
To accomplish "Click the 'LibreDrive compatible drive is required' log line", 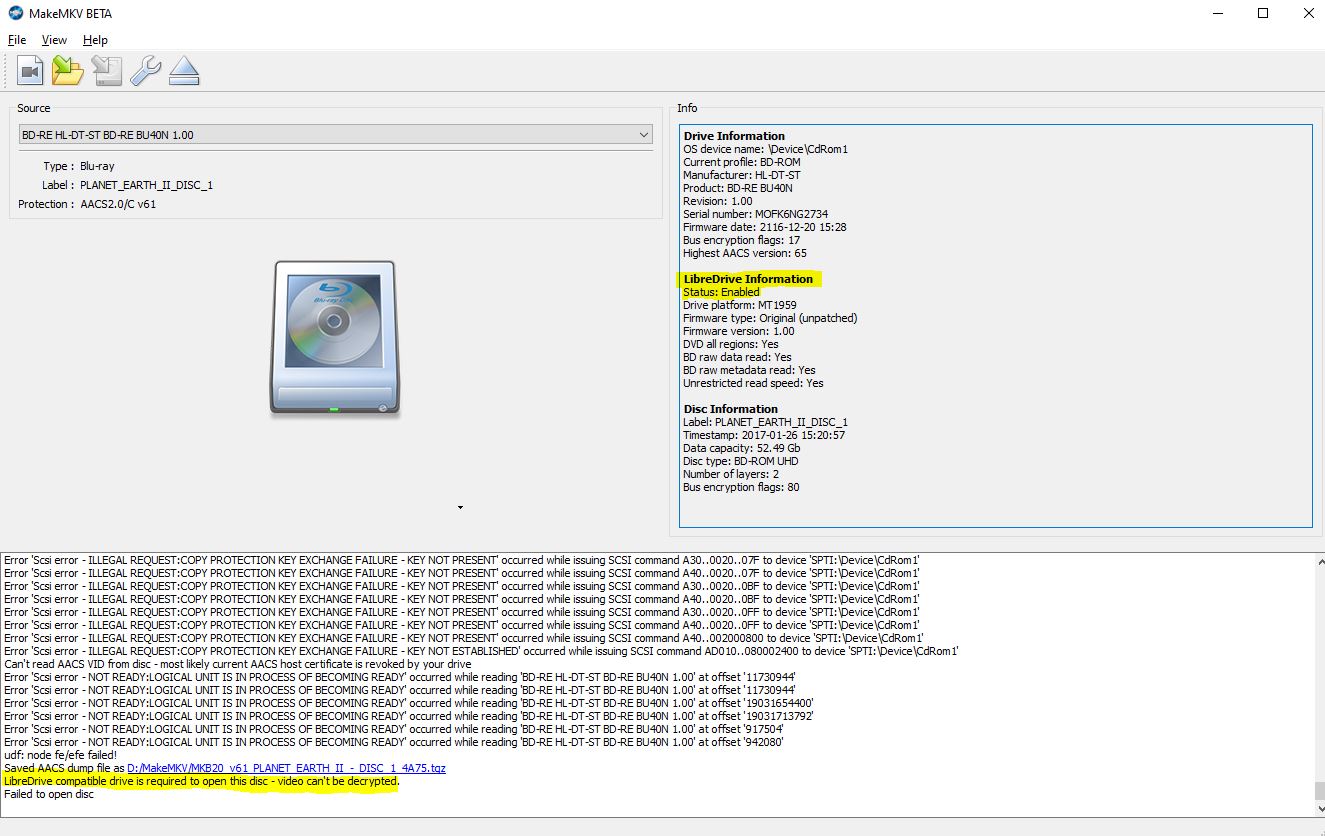I will pos(201,781).
